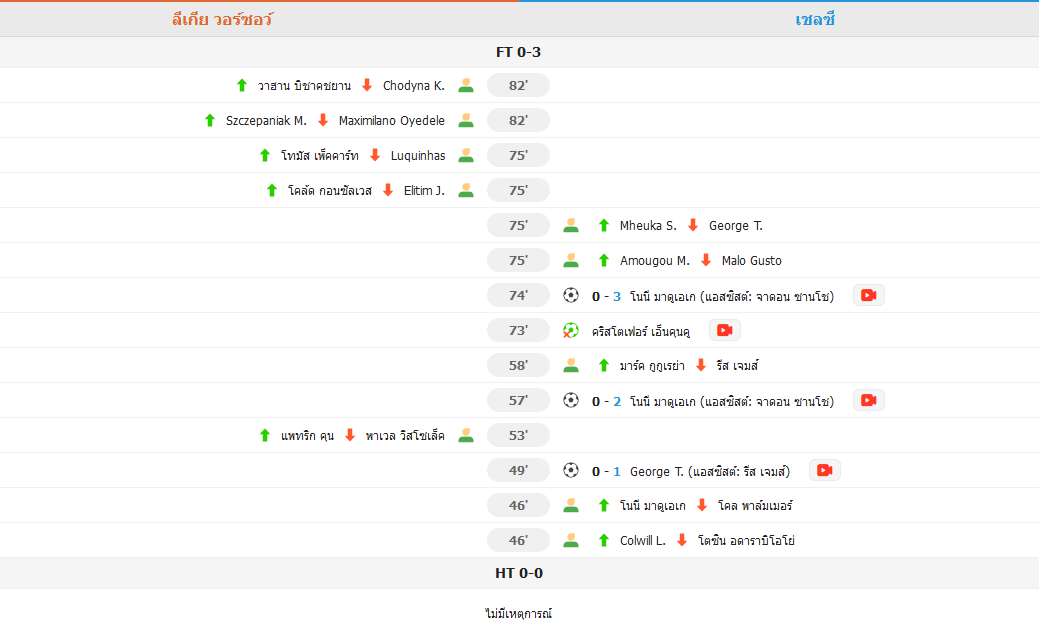Open the เชลซี team header
This screenshot has height=631, width=1047.
[815, 19]
